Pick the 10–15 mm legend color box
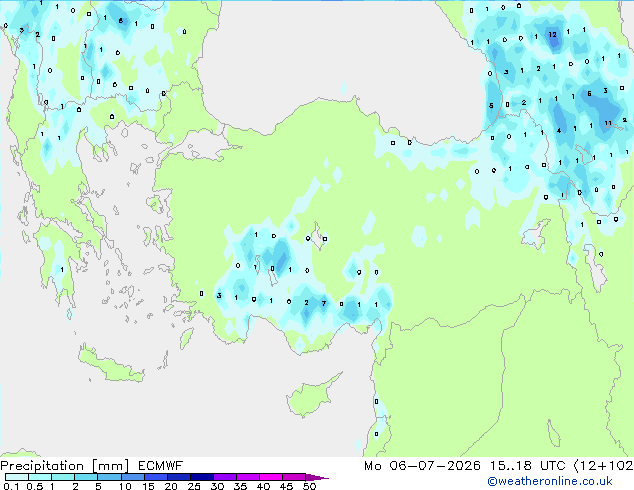This screenshot has height=490, width=634. tap(132, 477)
